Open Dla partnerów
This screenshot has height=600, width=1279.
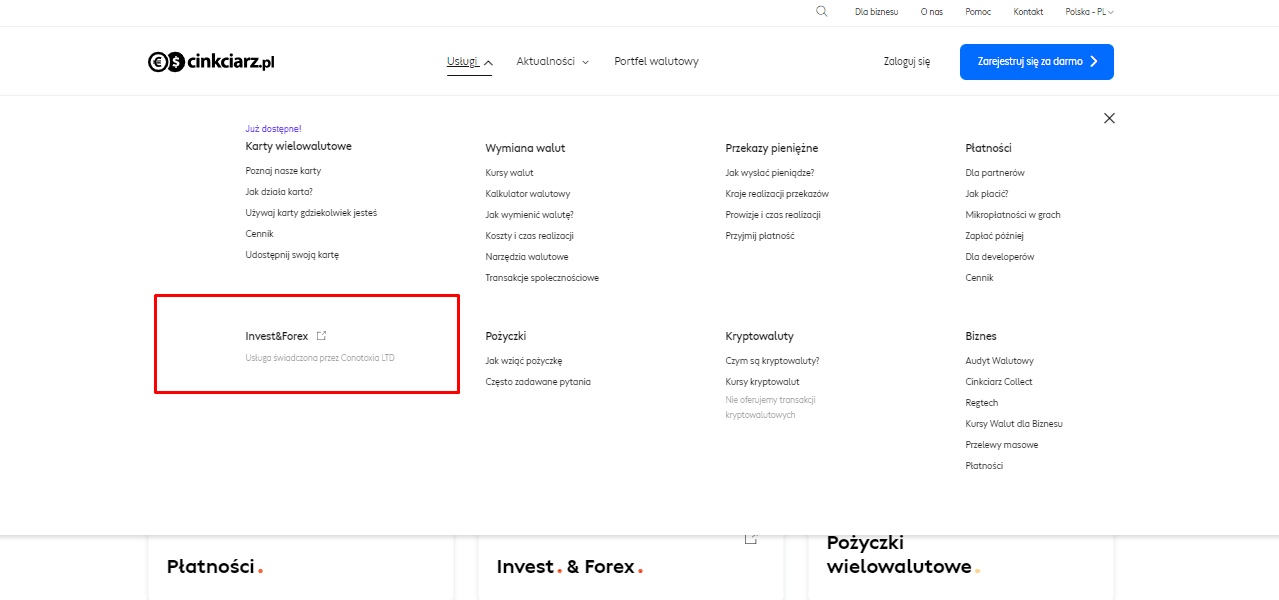click(x=995, y=173)
